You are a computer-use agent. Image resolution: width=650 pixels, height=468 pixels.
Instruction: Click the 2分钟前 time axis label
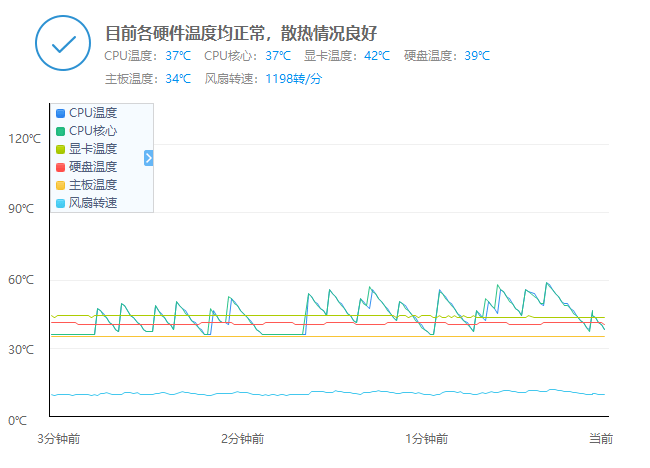click(243, 438)
